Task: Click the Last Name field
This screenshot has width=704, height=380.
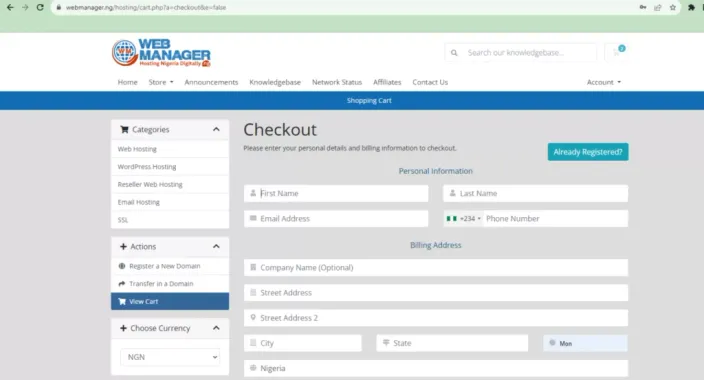Action: coord(536,194)
